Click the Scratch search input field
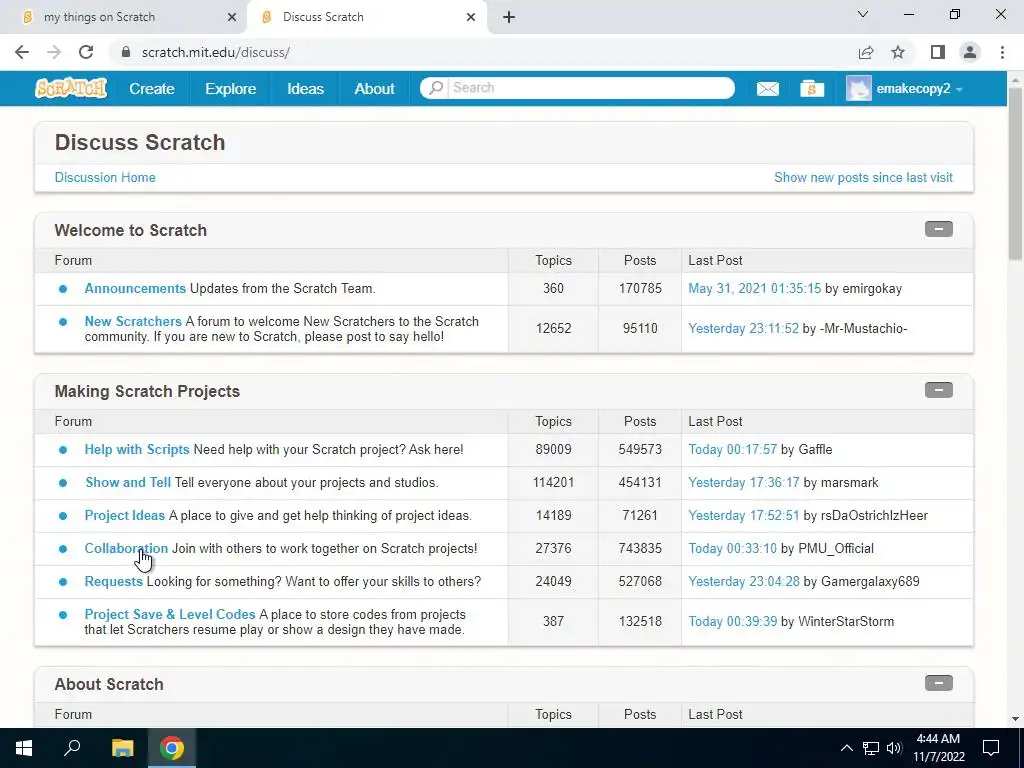This screenshot has width=1024, height=768. (591, 88)
